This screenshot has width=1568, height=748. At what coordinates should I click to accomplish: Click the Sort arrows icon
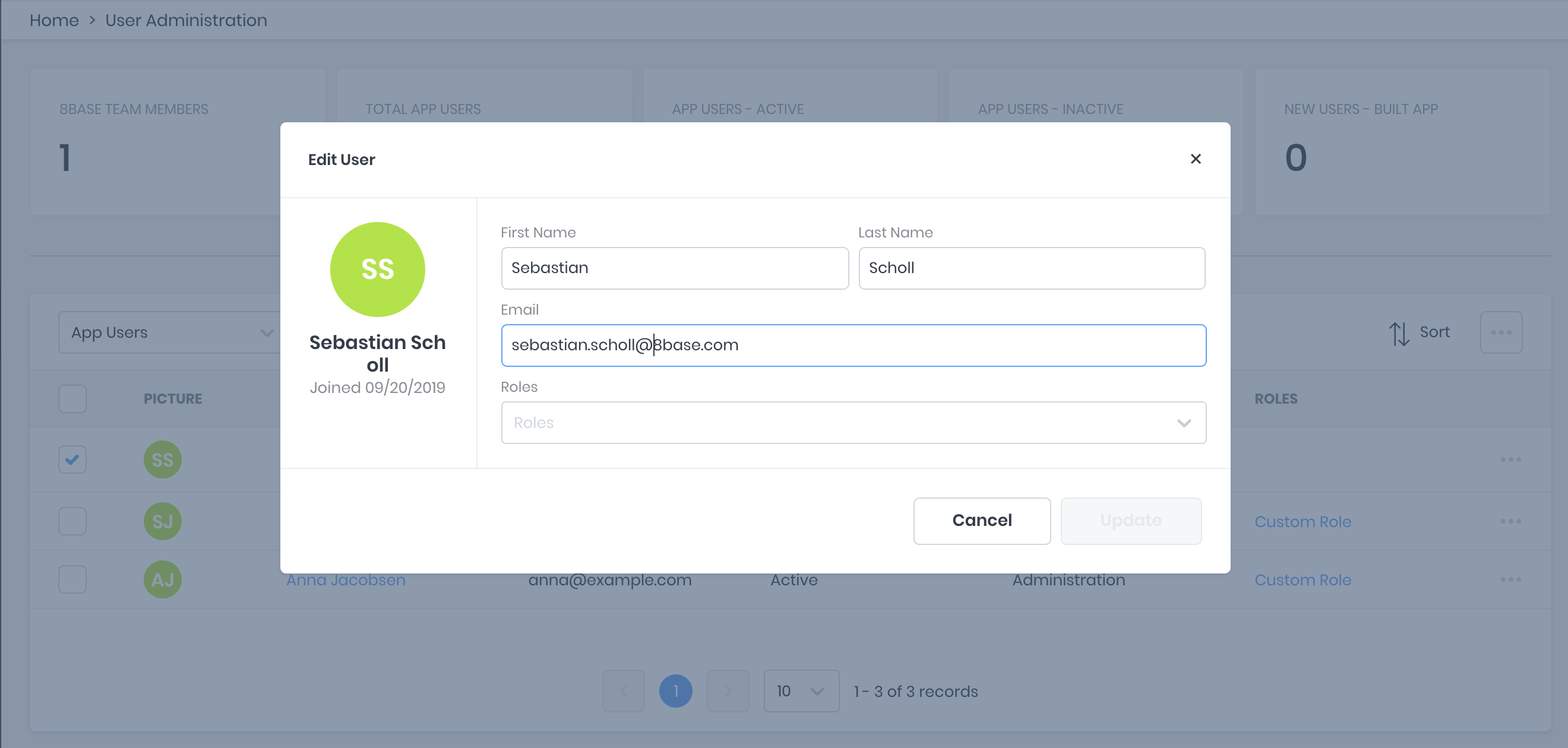[x=1398, y=333]
